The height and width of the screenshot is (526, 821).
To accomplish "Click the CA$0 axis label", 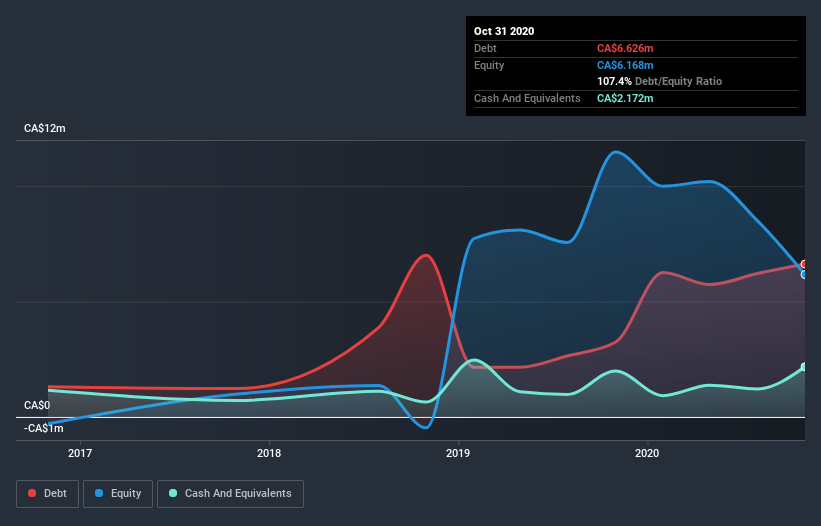I will point(37,406).
